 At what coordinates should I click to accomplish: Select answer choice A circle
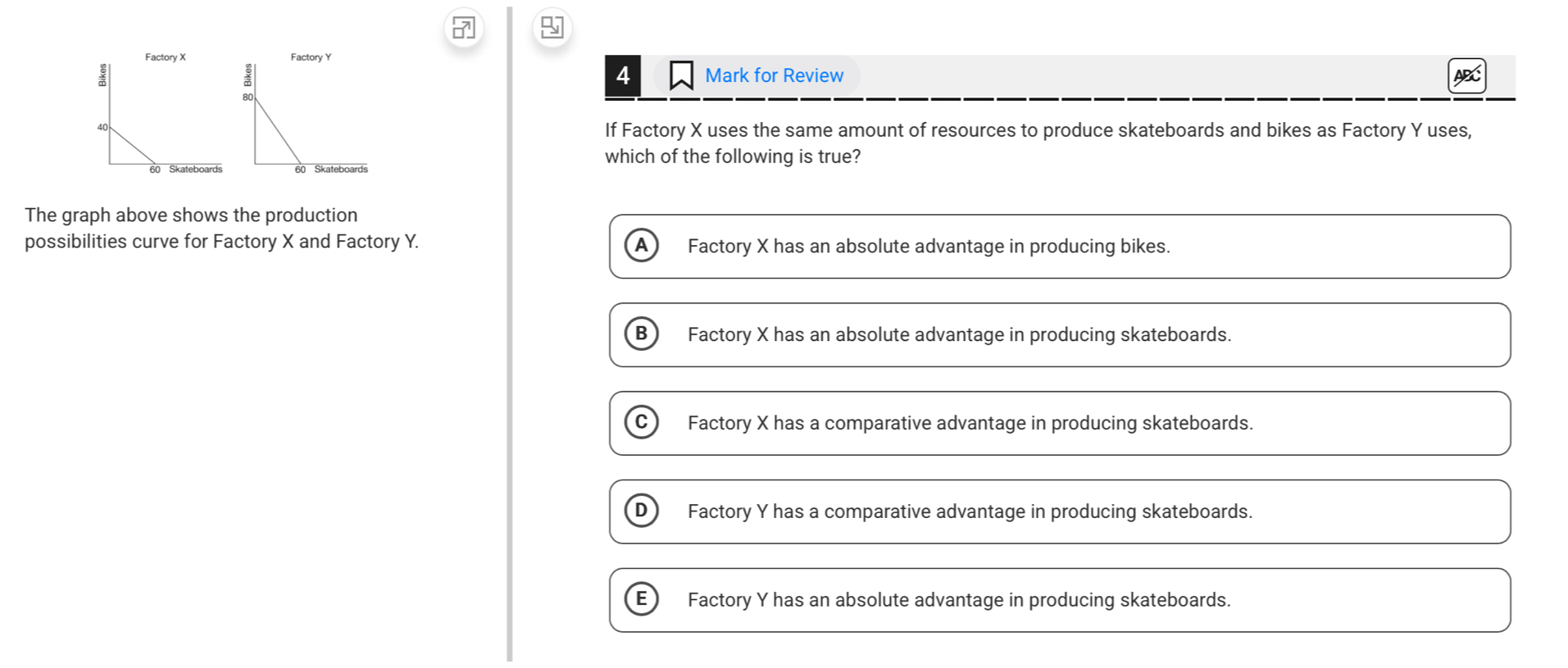coord(642,246)
